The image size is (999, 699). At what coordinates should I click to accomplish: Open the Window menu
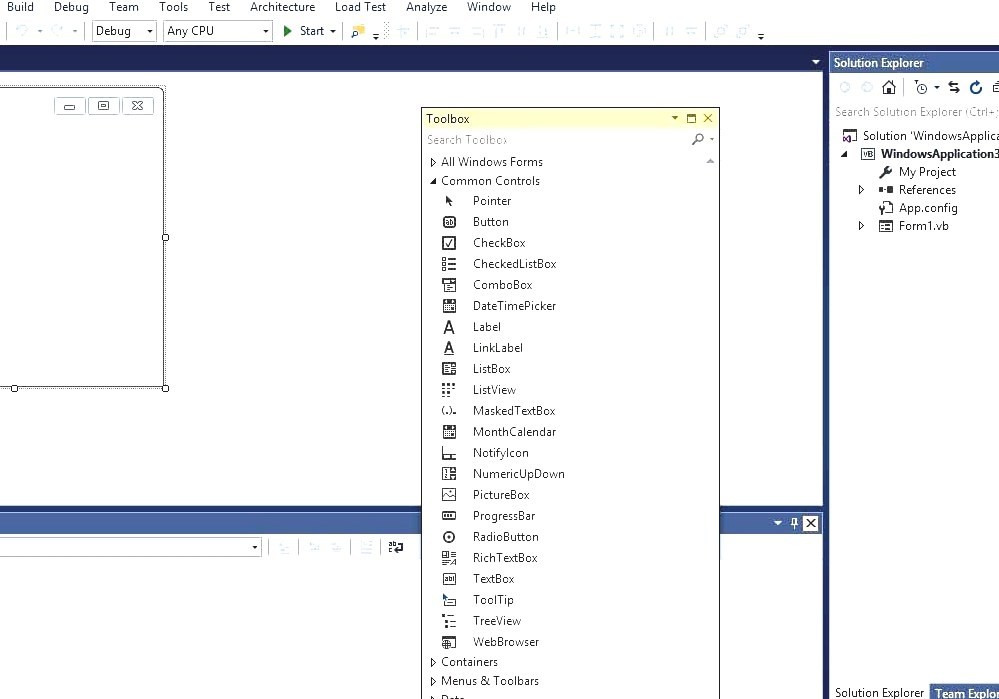(489, 7)
